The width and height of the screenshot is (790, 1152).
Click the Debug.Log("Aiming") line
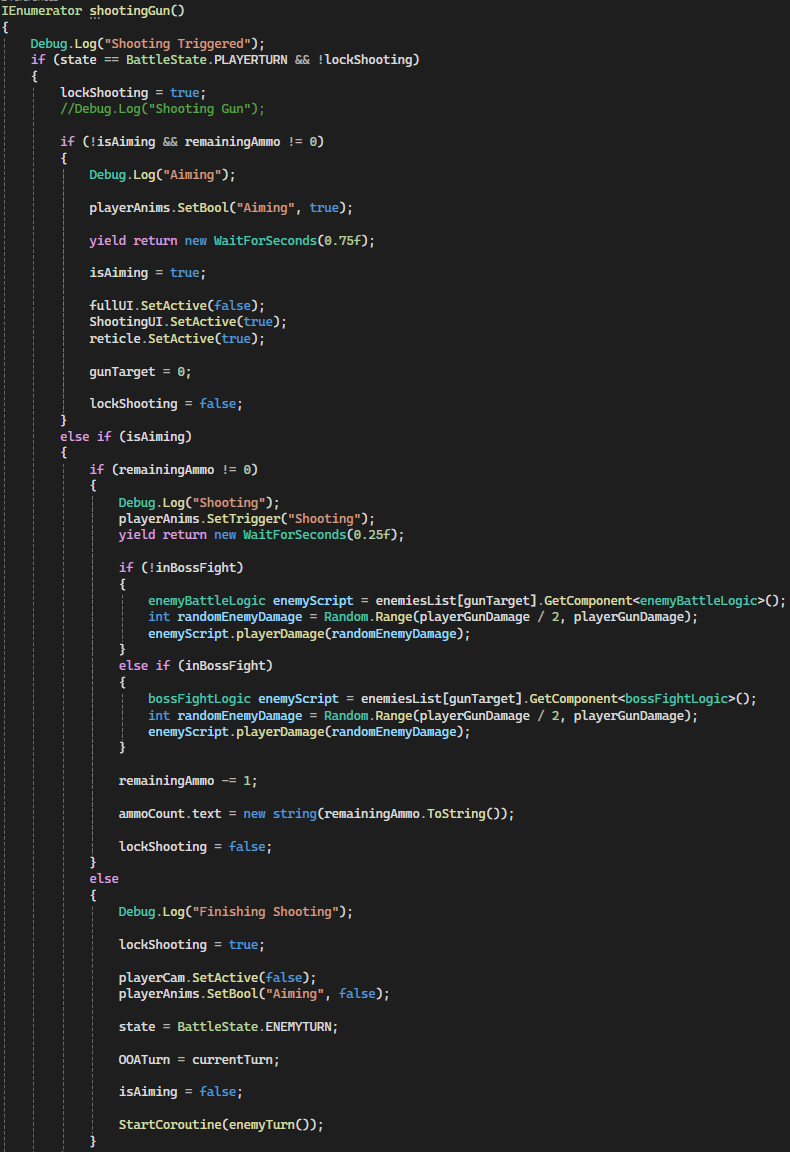pyautogui.click(x=162, y=175)
